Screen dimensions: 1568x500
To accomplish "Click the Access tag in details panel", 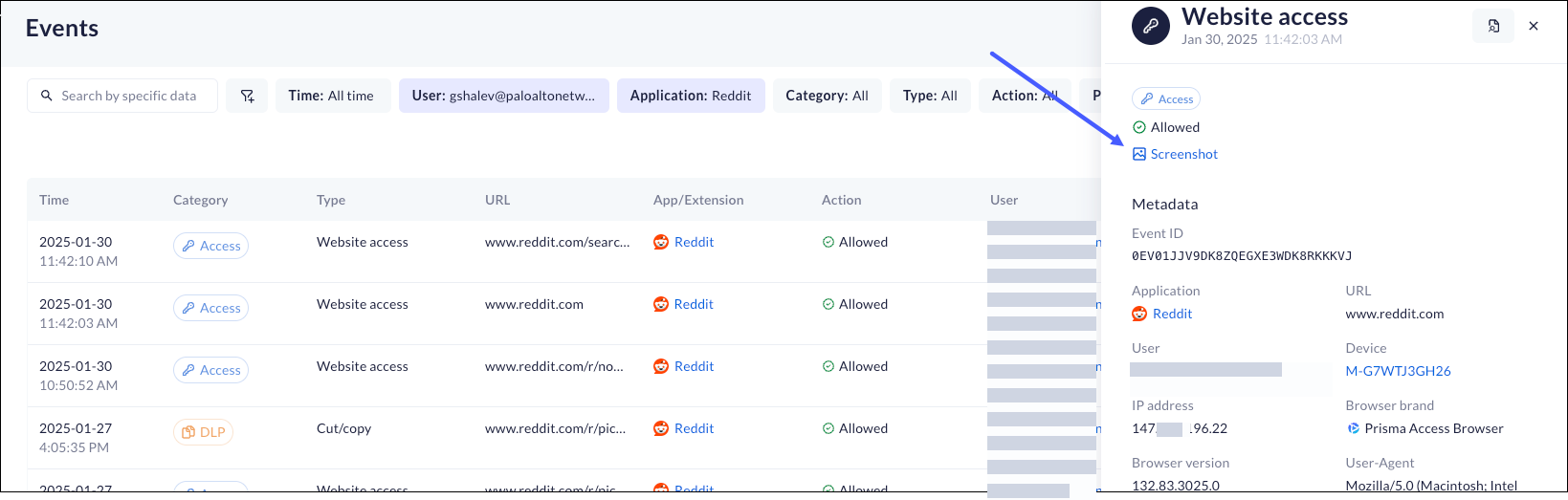I will click(1165, 98).
